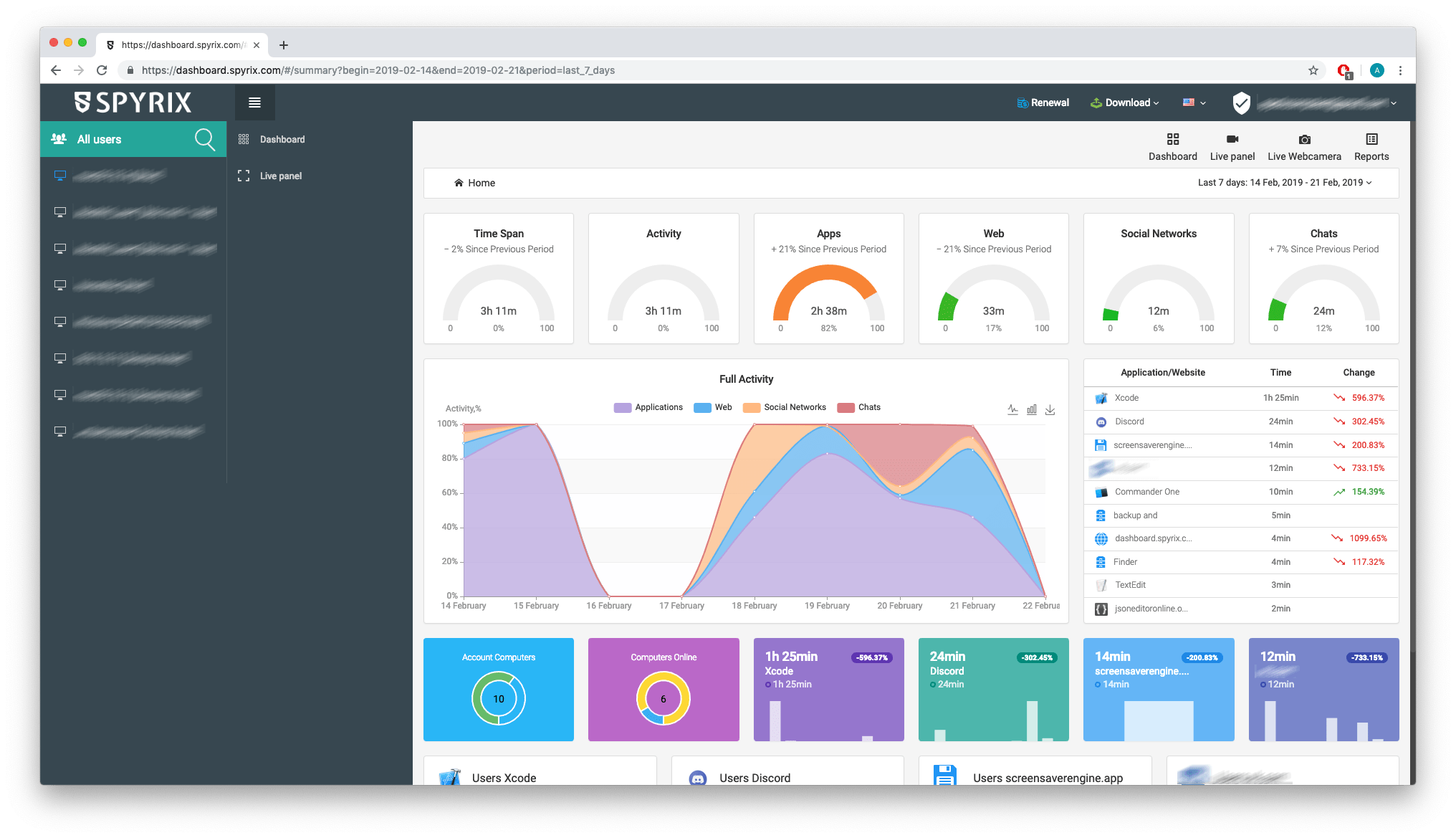Viewport: 1456px width, 838px height.
Task: Download the Full Activity chart
Action: point(1050,409)
